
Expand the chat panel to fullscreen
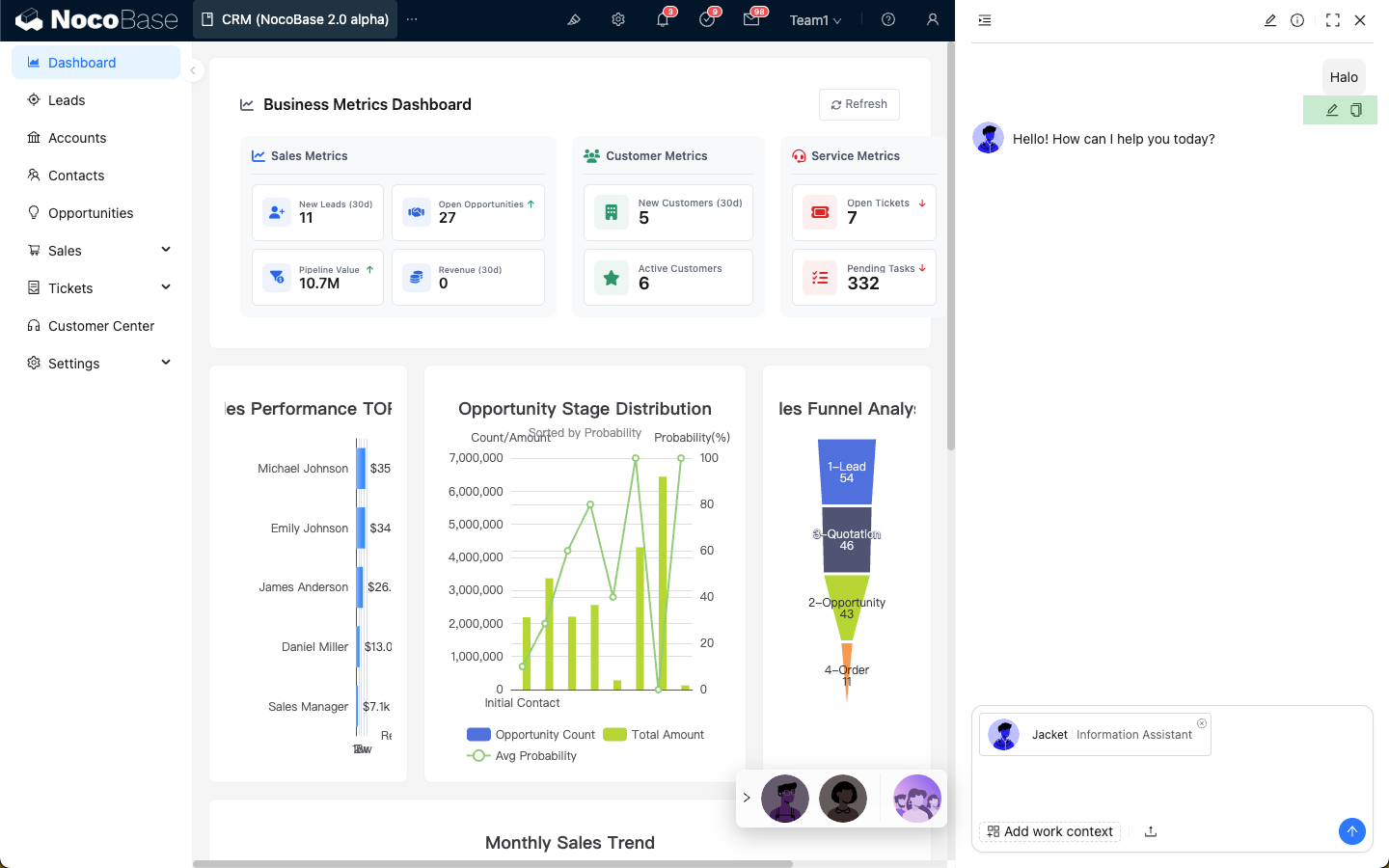point(1332,20)
